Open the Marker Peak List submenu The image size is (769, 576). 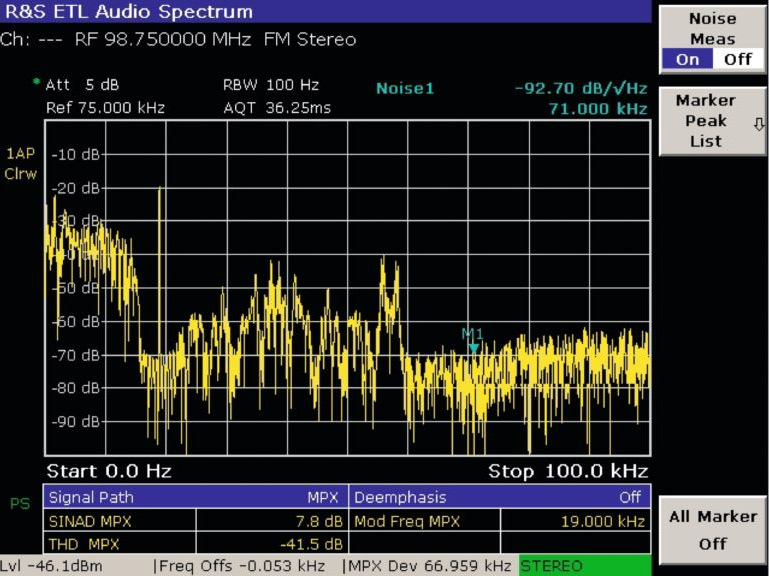coord(704,121)
